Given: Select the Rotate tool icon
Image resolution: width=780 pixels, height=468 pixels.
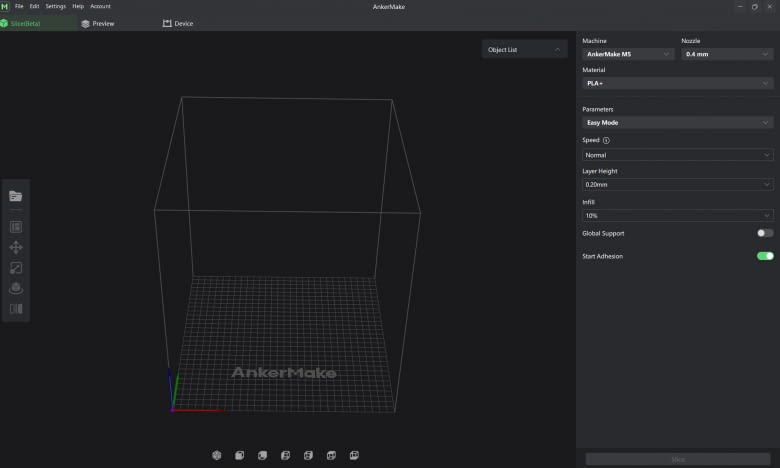Looking at the screenshot, I should pyautogui.click(x=16, y=288).
